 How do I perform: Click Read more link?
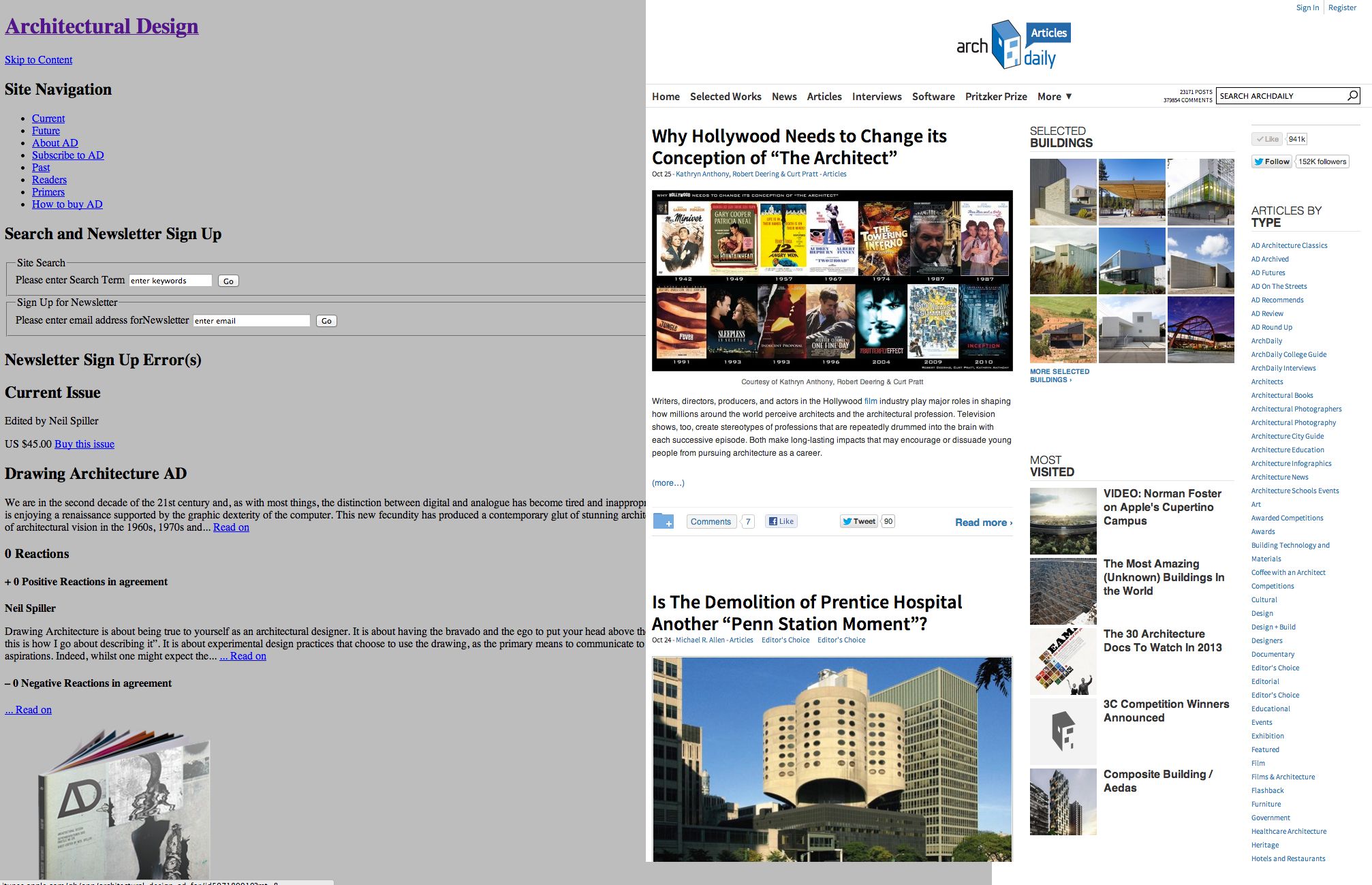click(x=984, y=523)
